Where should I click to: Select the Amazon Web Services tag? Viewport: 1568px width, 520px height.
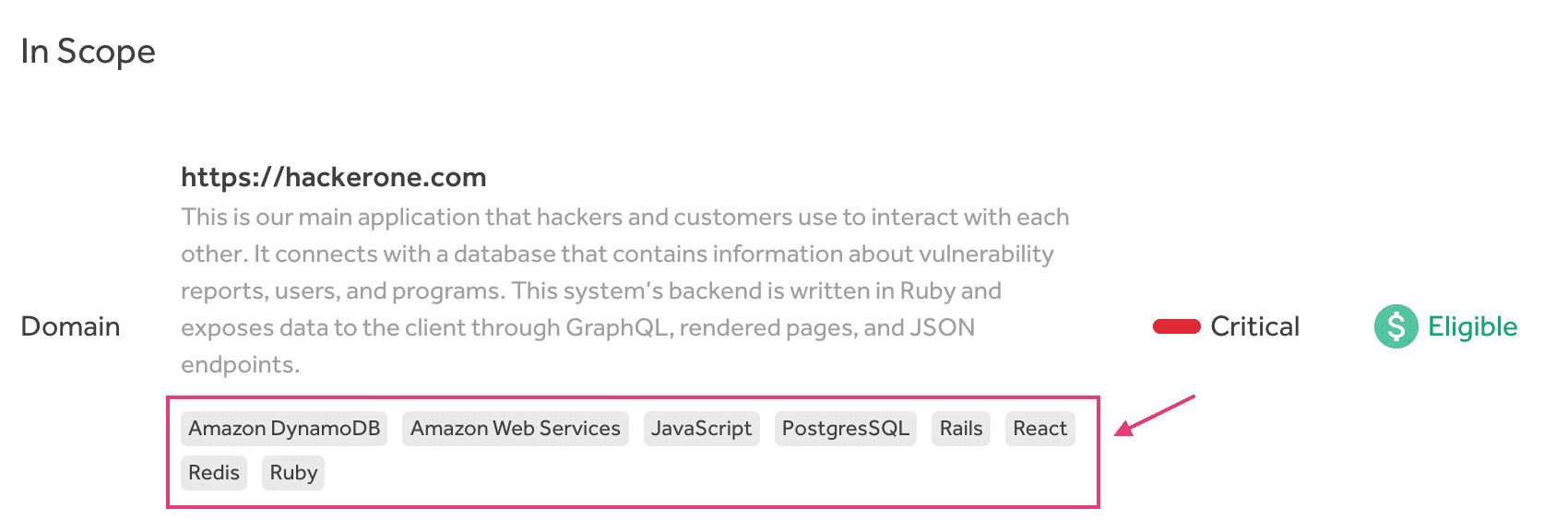515,429
